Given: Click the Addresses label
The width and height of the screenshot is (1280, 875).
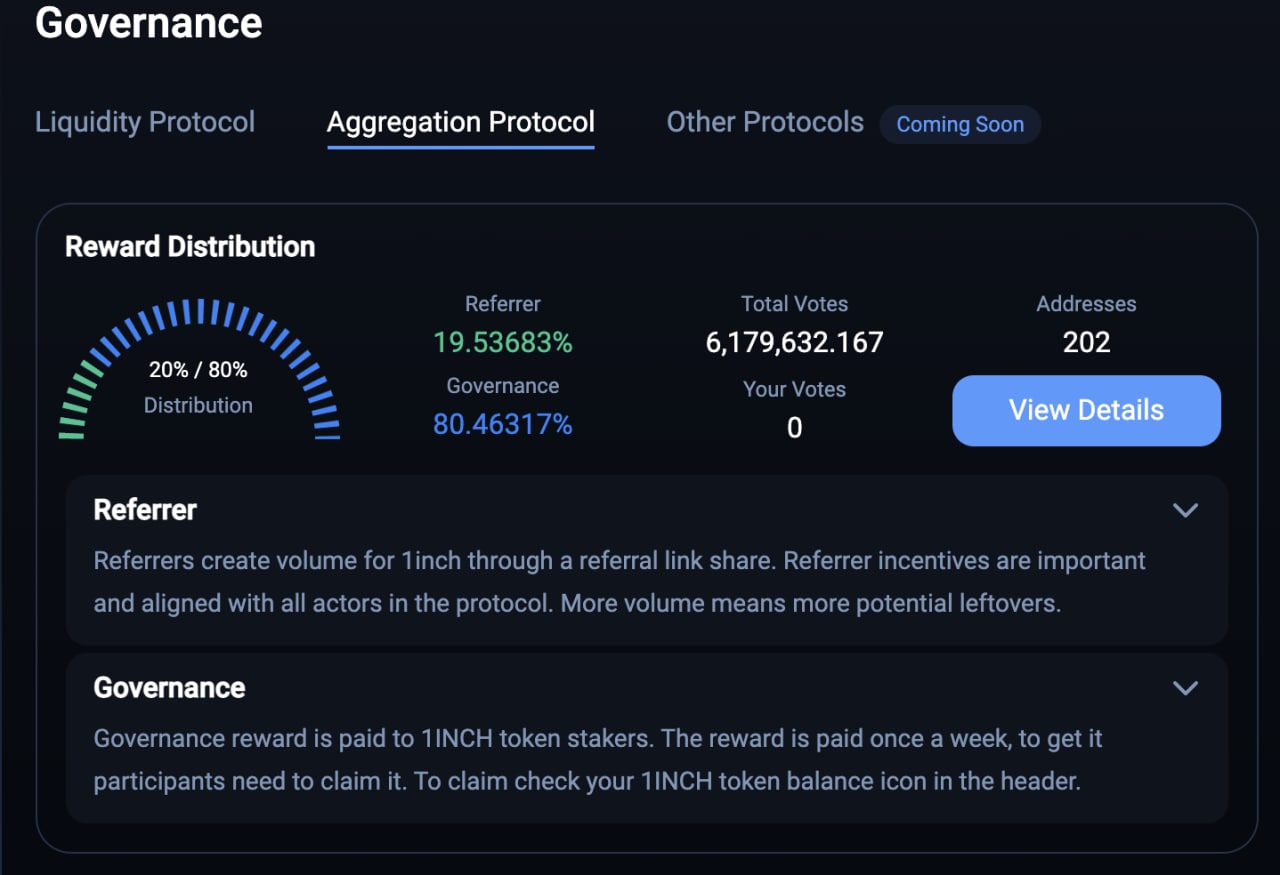Looking at the screenshot, I should 1087,304.
